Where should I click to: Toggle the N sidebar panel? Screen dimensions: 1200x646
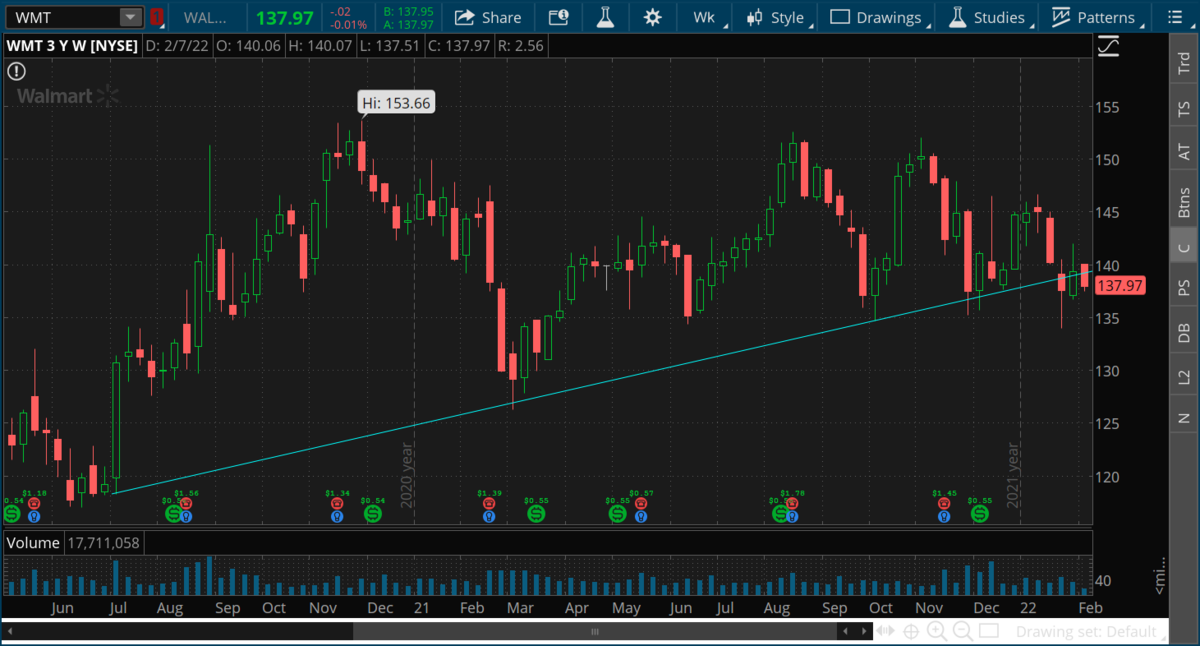click(x=1184, y=417)
